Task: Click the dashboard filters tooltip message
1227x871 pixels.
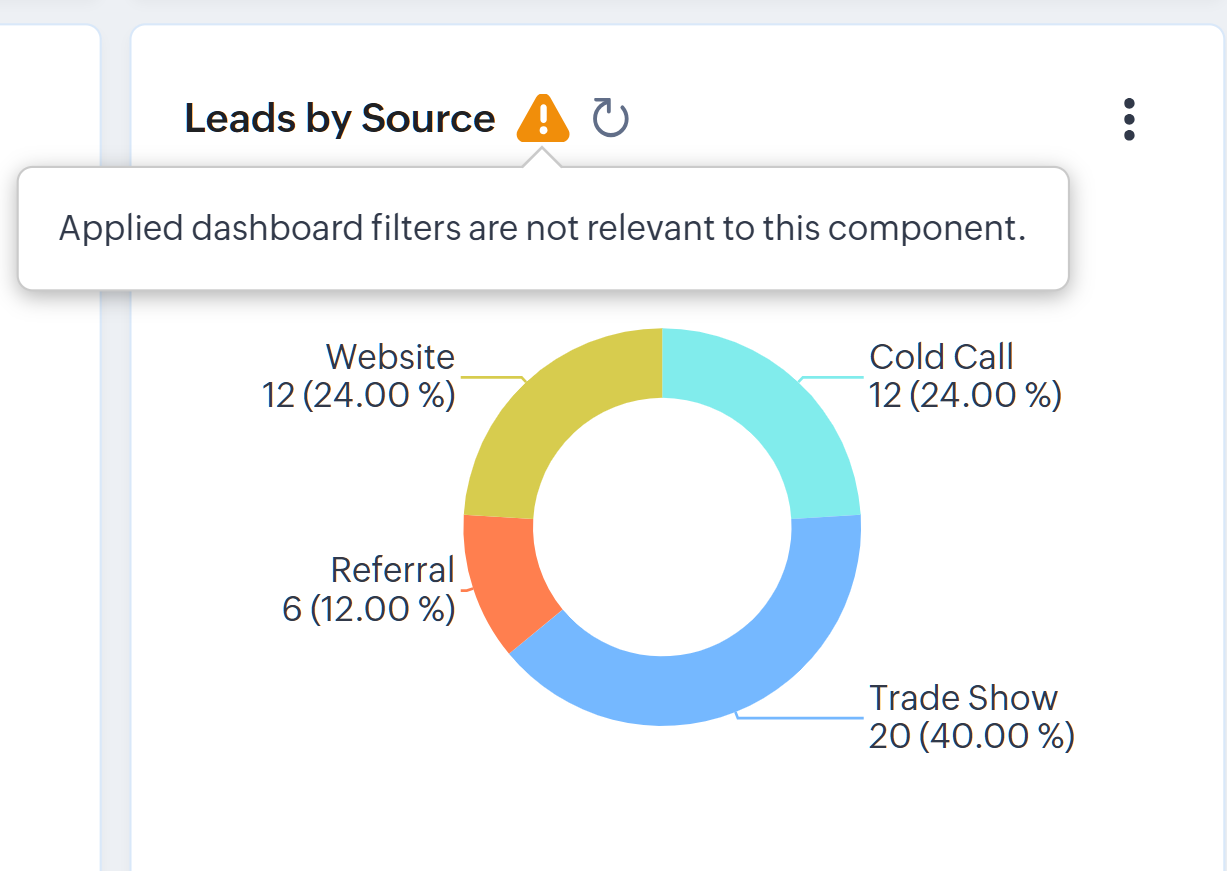Action: point(543,229)
